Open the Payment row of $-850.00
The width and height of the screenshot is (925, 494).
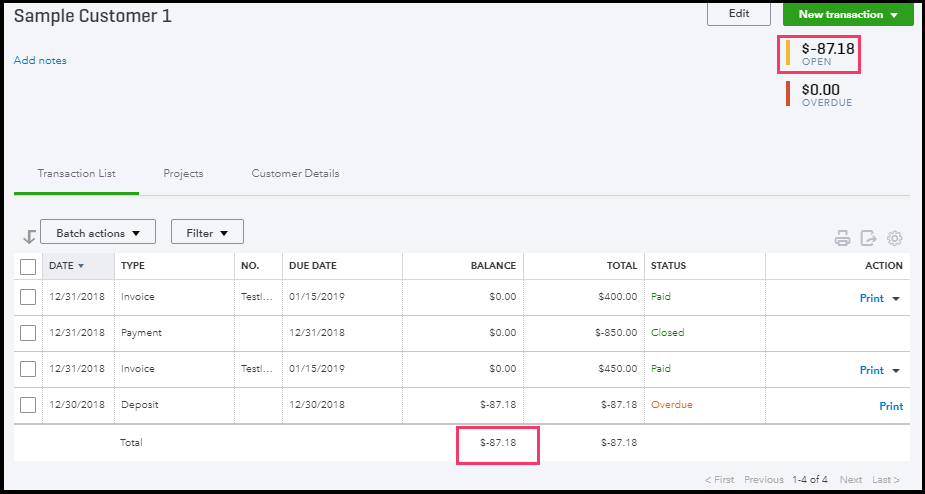coord(462,333)
